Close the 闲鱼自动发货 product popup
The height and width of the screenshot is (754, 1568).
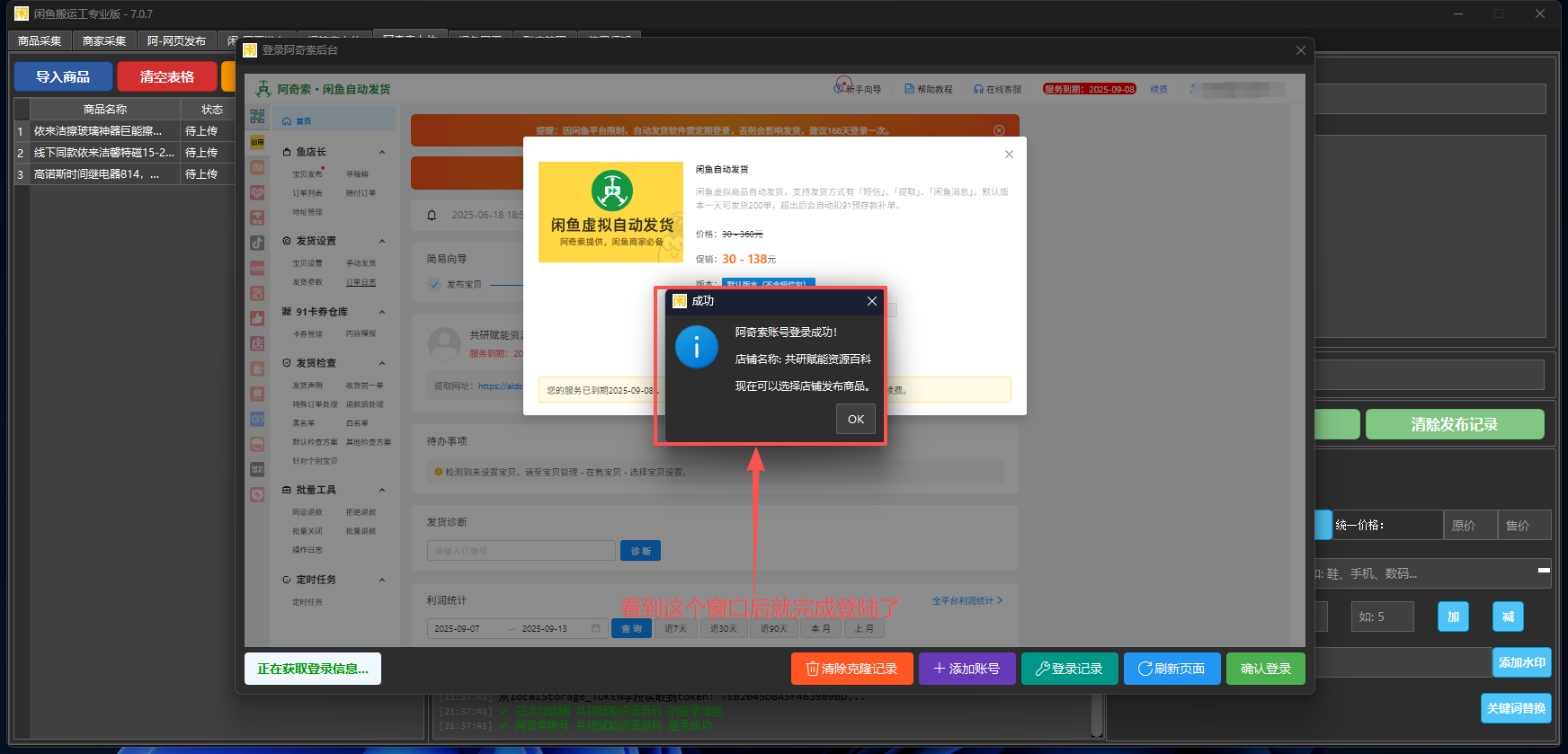(x=1009, y=155)
